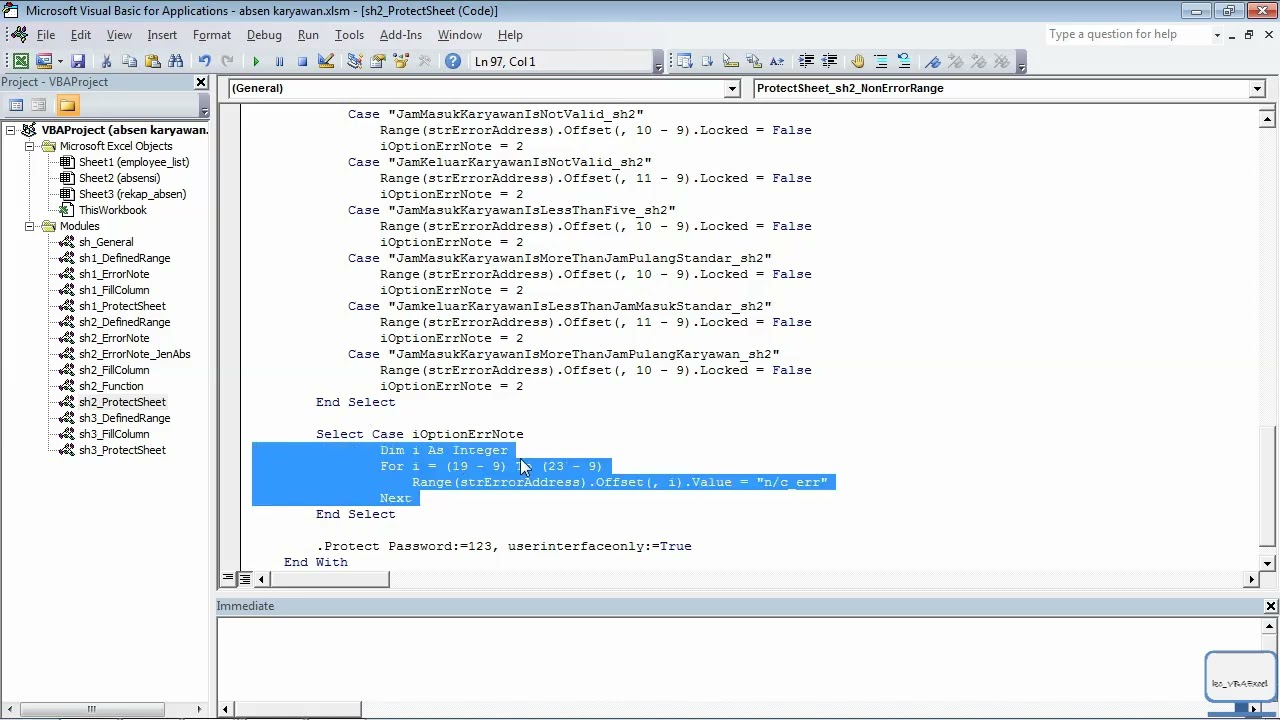Switch to Procedure View at code bottom
Image resolution: width=1280 pixels, height=720 pixels.
tap(229, 578)
